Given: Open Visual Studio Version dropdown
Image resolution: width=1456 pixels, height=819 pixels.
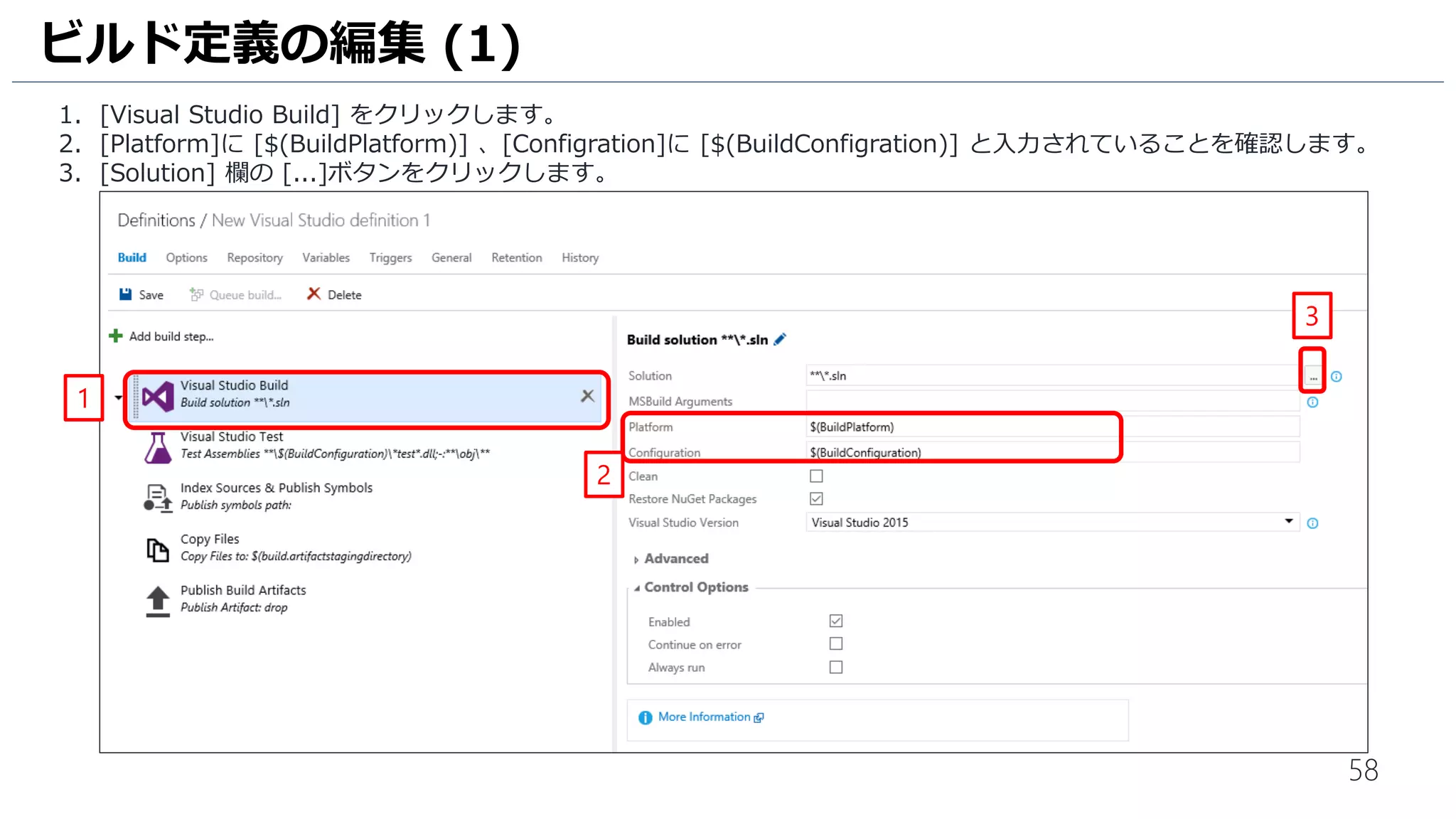Looking at the screenshot, I should pyautogui.click(x=1053, y=522).
